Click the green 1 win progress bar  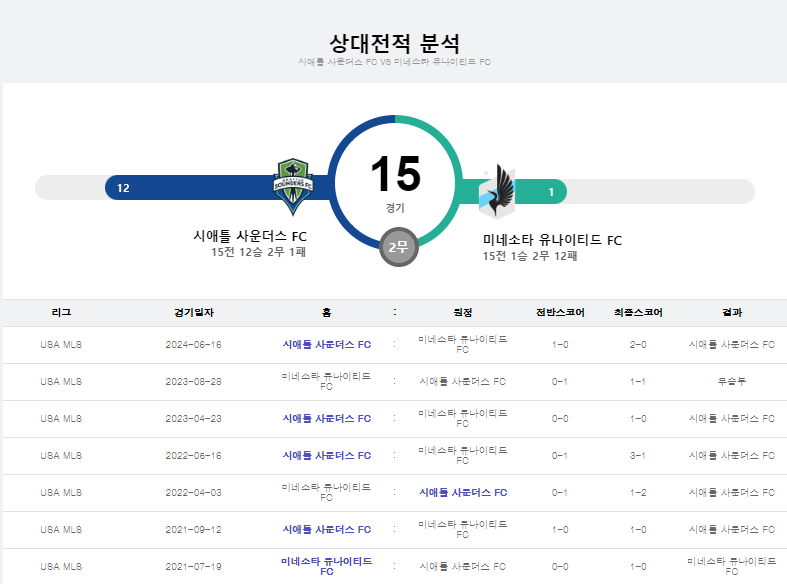click(x=513, y=192)
